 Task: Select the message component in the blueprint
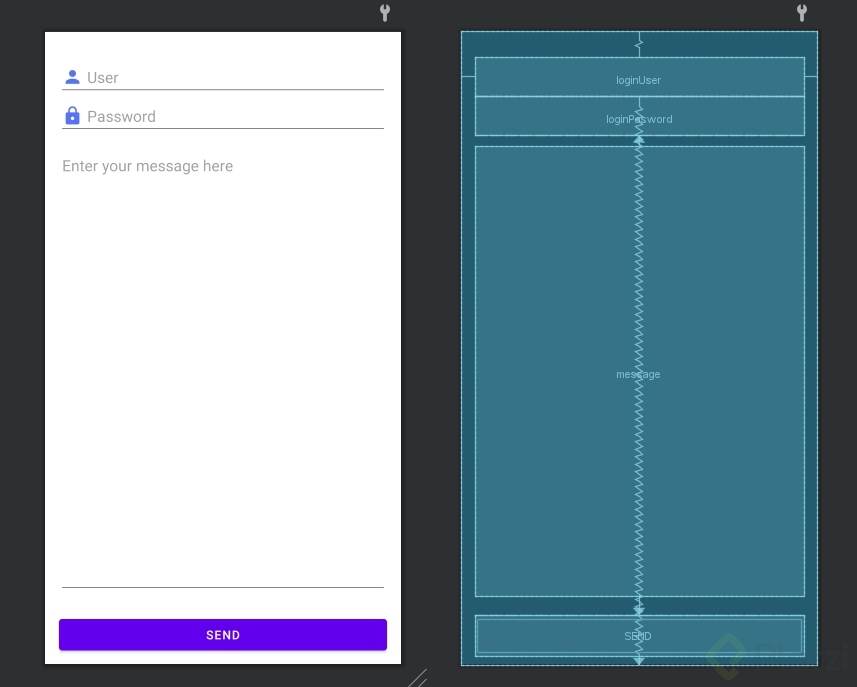coord(639,372)
